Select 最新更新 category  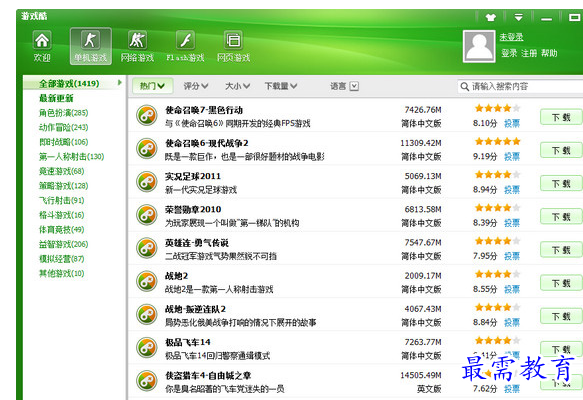click(56, 98)
